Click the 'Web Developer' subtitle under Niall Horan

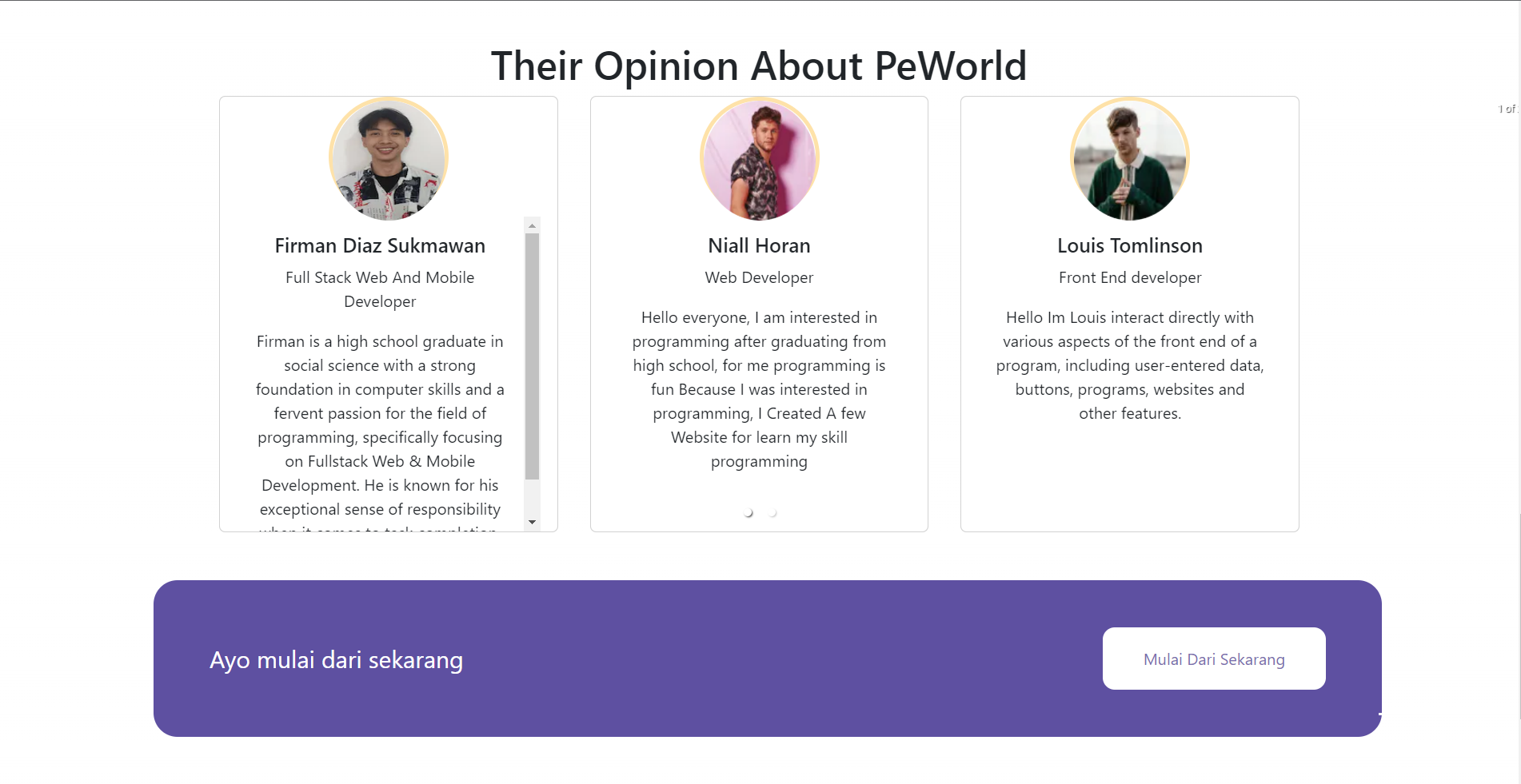click(x=758, y=277)
